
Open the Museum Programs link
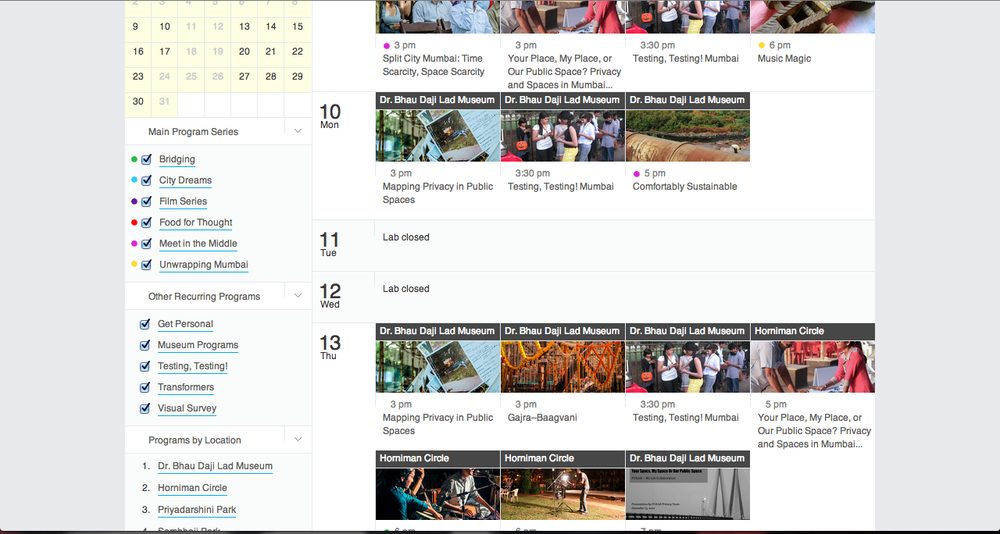(198, 345)
